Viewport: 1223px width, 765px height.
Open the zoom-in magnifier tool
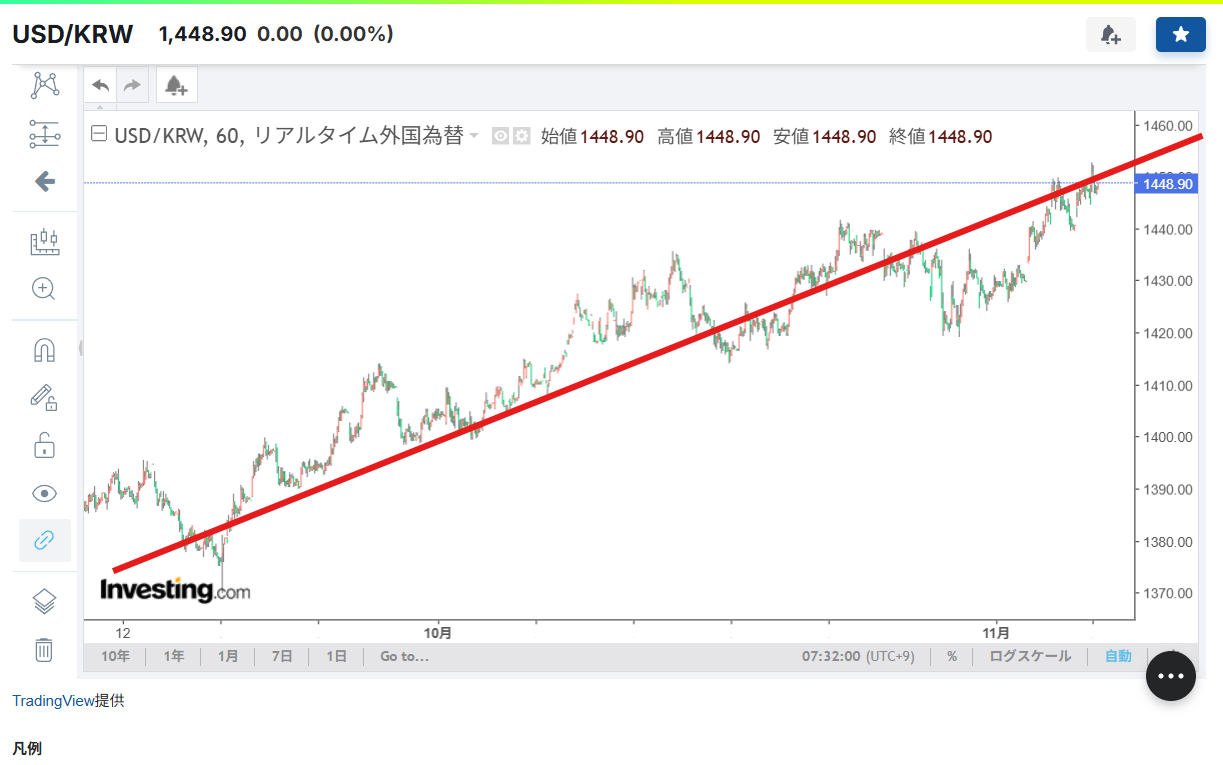[x=44, y=289]
